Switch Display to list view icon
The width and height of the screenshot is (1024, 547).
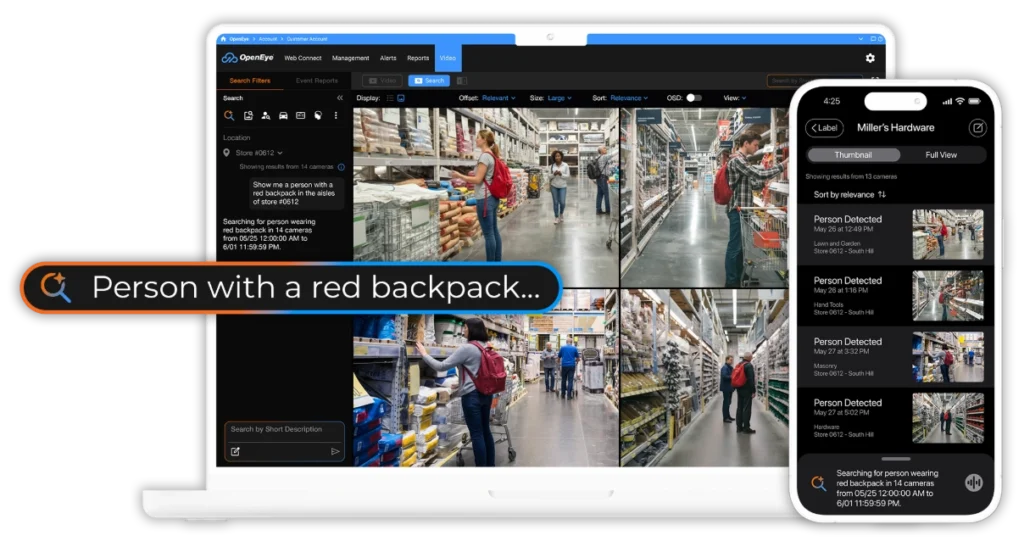pos(390,98)
